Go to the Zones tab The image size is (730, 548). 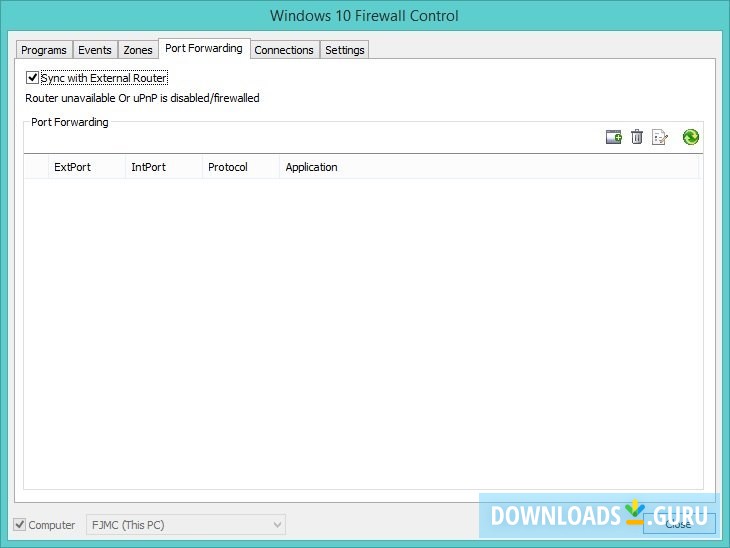[x=138, y=50]
